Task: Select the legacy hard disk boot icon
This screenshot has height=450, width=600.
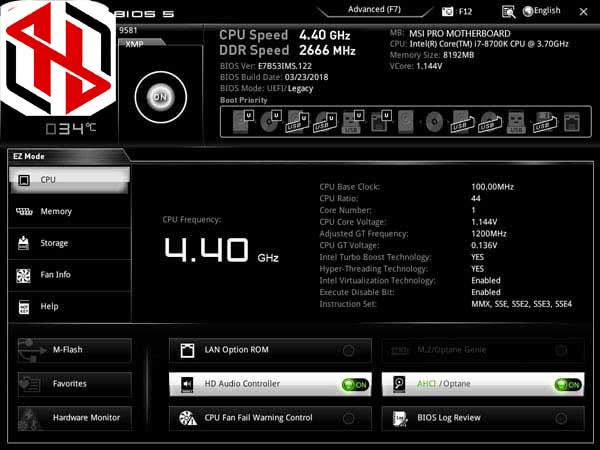Action: tap(406, 122)
